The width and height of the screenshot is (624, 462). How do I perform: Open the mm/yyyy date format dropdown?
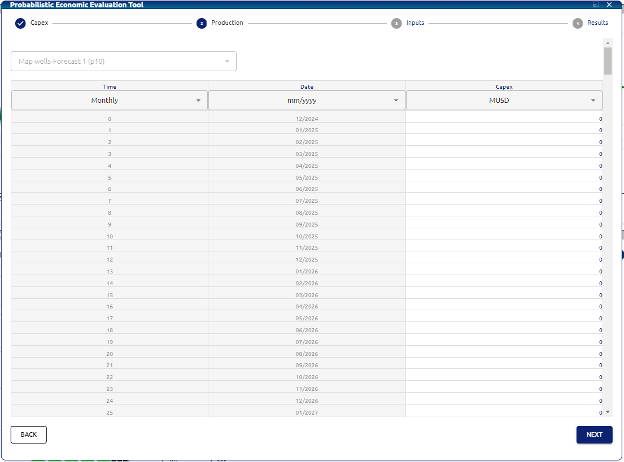tap(306, 100)
